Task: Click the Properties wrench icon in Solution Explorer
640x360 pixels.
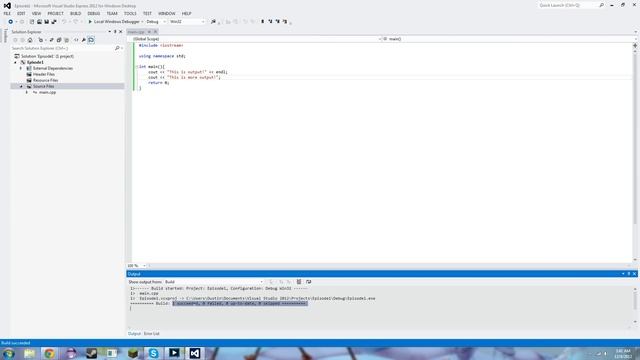Action: pyautogui.click(x=84, y=40)
